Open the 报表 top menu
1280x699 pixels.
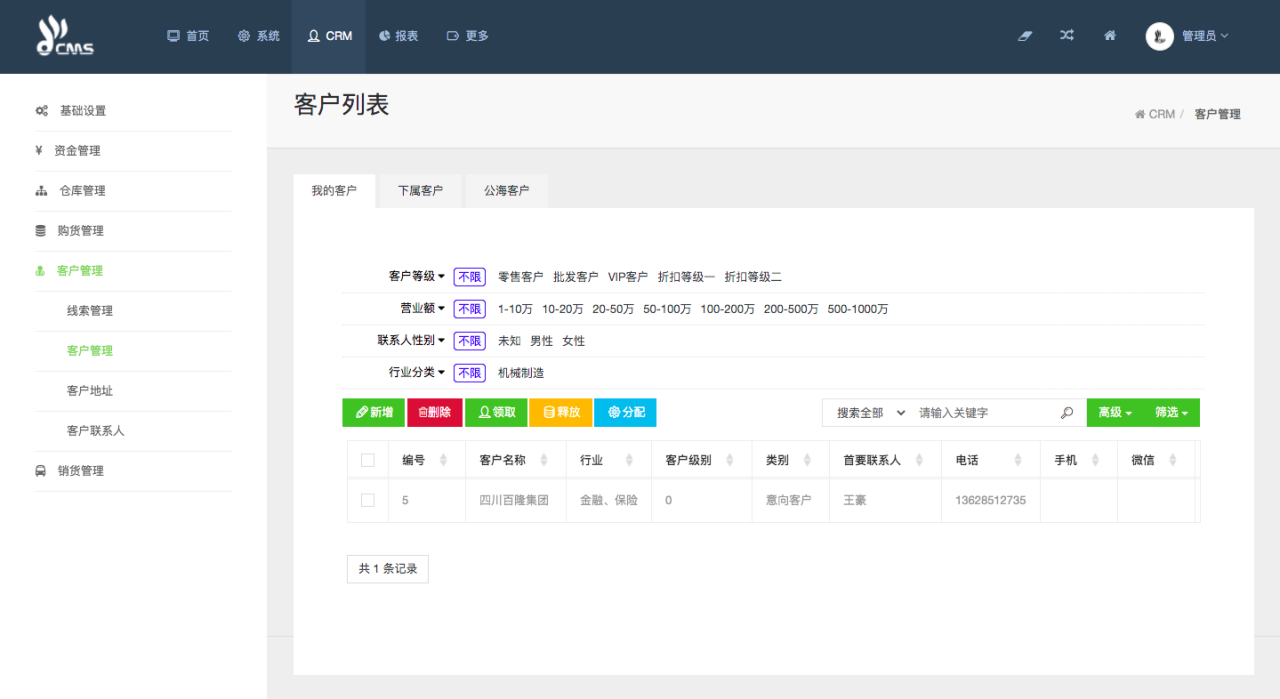(x=398, y=36)
